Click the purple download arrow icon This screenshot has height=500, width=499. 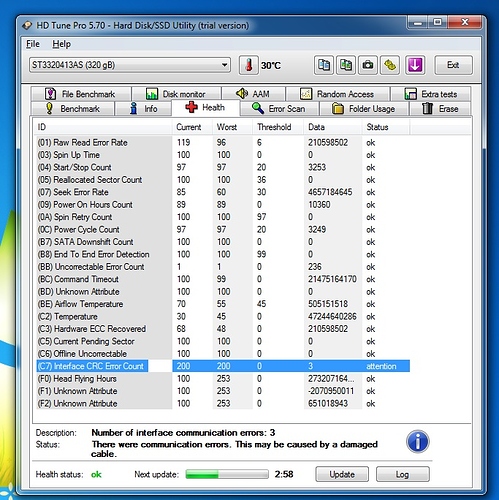click(x=415, y=65)
